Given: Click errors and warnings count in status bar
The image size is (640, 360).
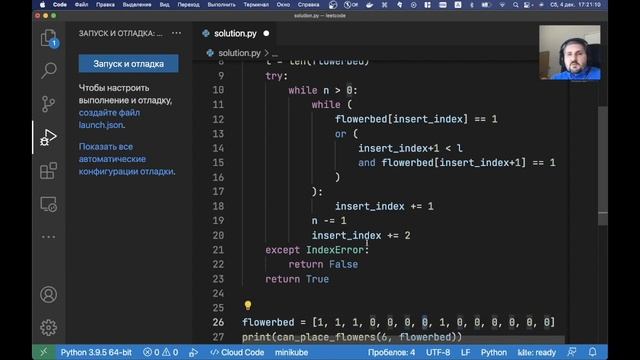Looking at the screenshot, I should [x=160, y=352].
